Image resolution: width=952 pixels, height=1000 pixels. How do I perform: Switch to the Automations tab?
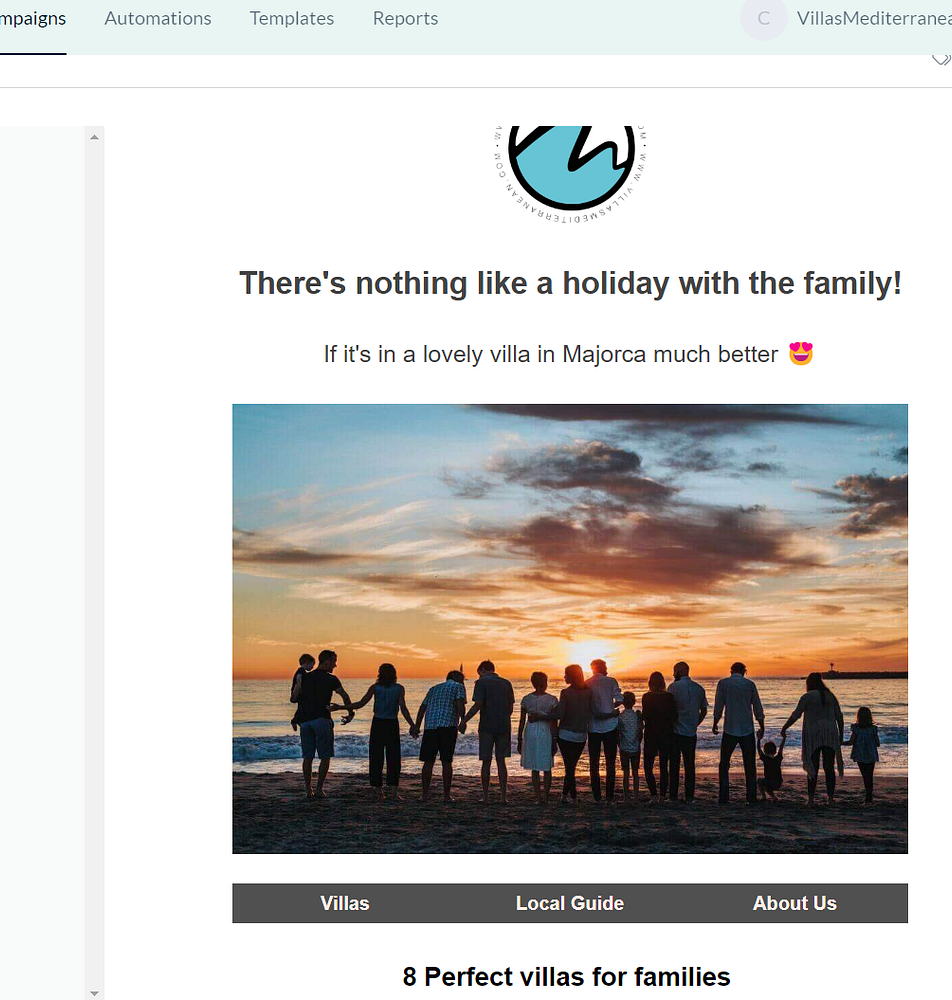click(157, 18)
